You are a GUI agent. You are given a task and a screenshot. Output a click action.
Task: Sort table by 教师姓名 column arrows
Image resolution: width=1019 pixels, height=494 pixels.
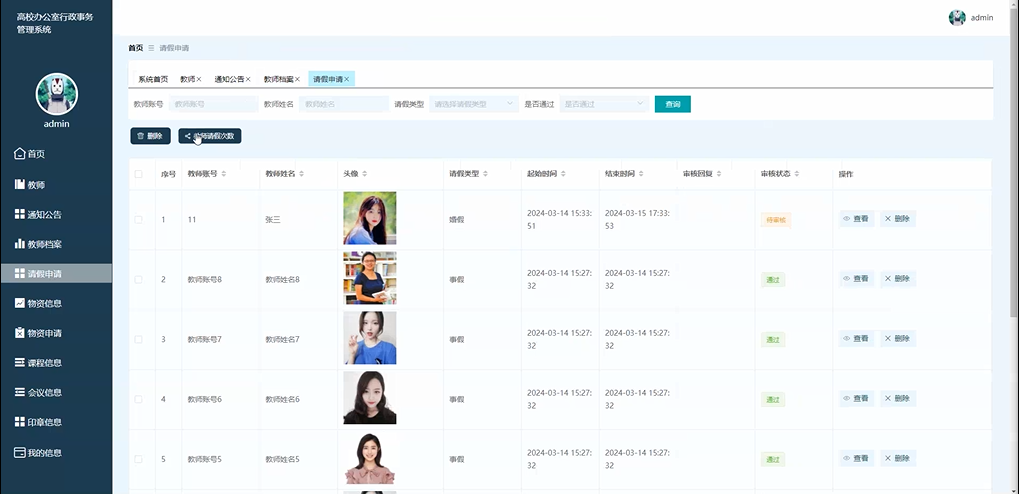click(x=302, y=174)
